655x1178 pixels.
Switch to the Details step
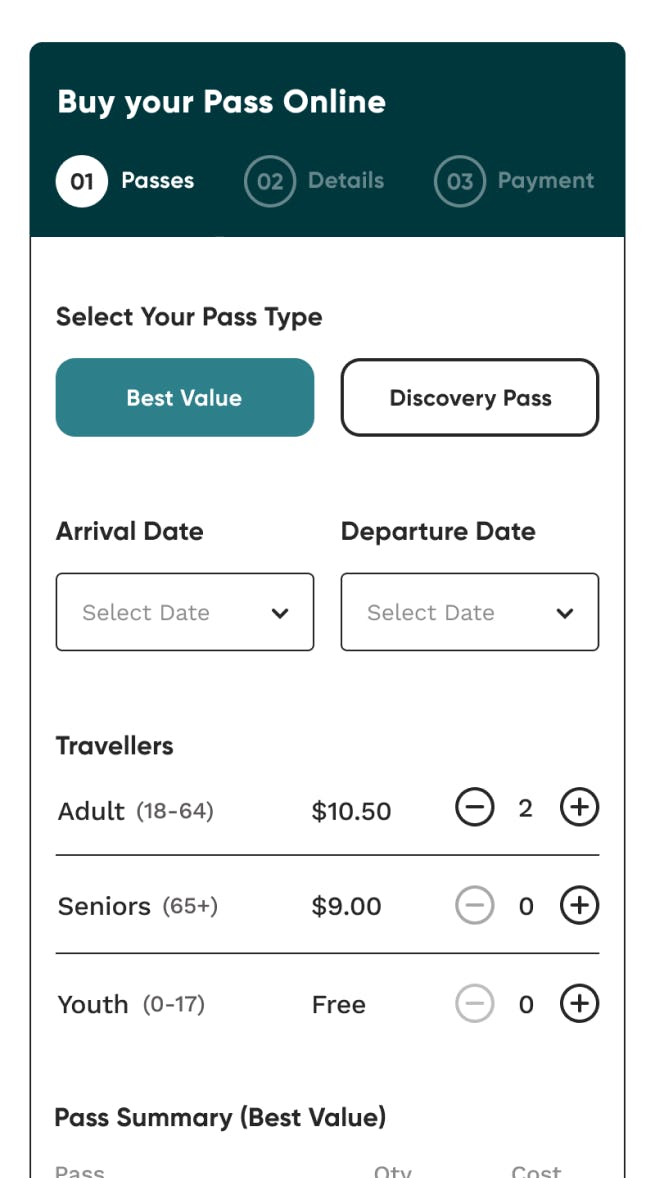click(x=346, y=181)
